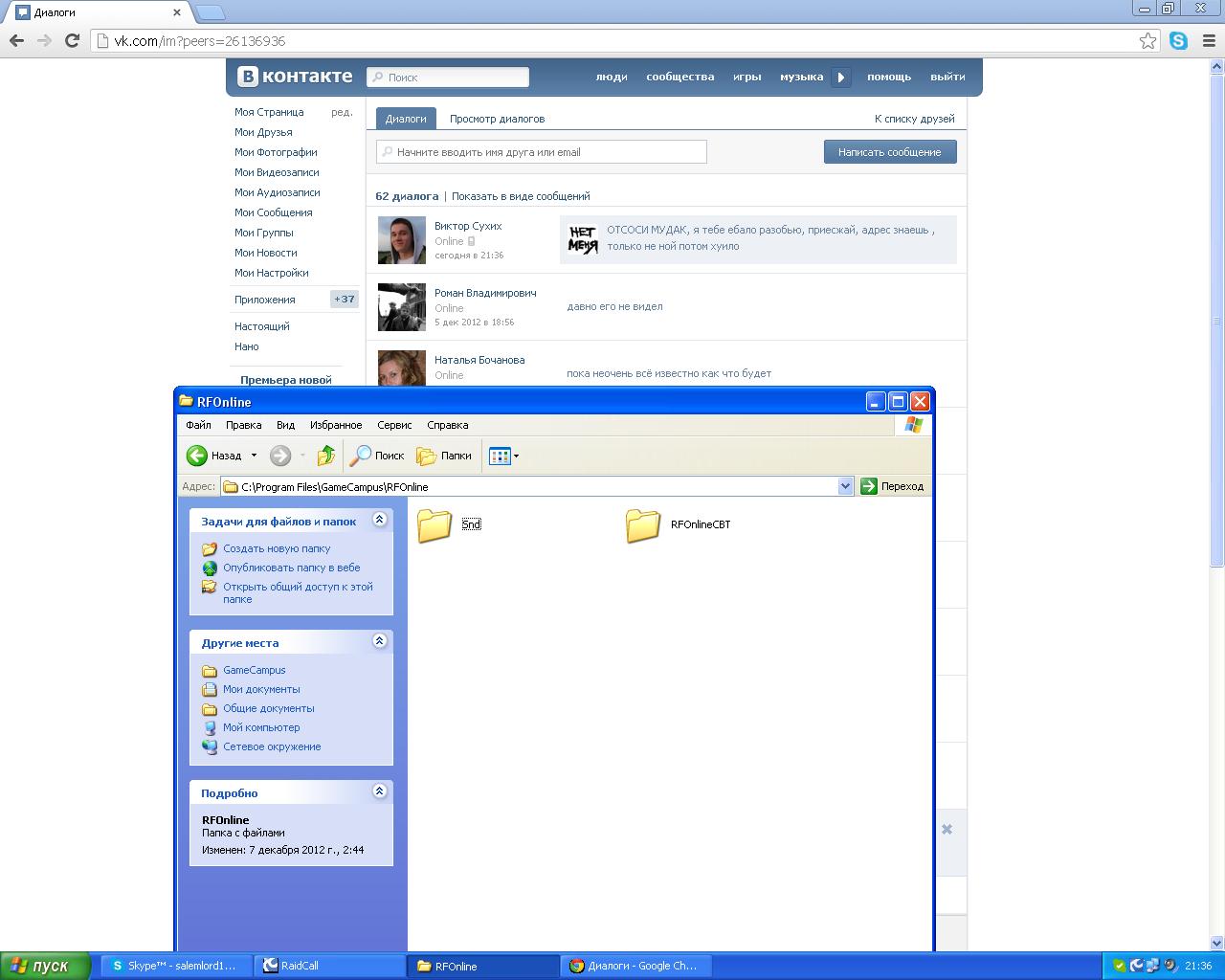Open Правка menu in Explorer
This screenshot has height=980, width=1225.
pos(243,425)
